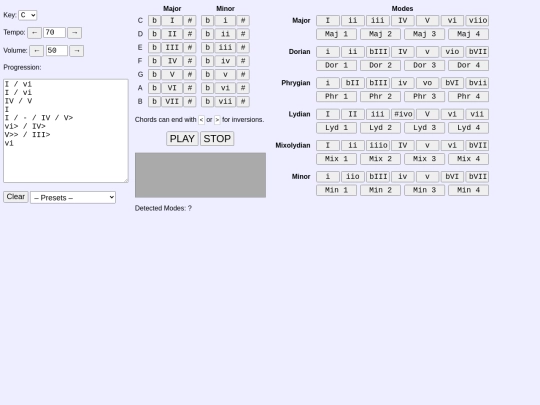Add iii from Major mode row
540x405 pixels.
(x=378, y=21)
